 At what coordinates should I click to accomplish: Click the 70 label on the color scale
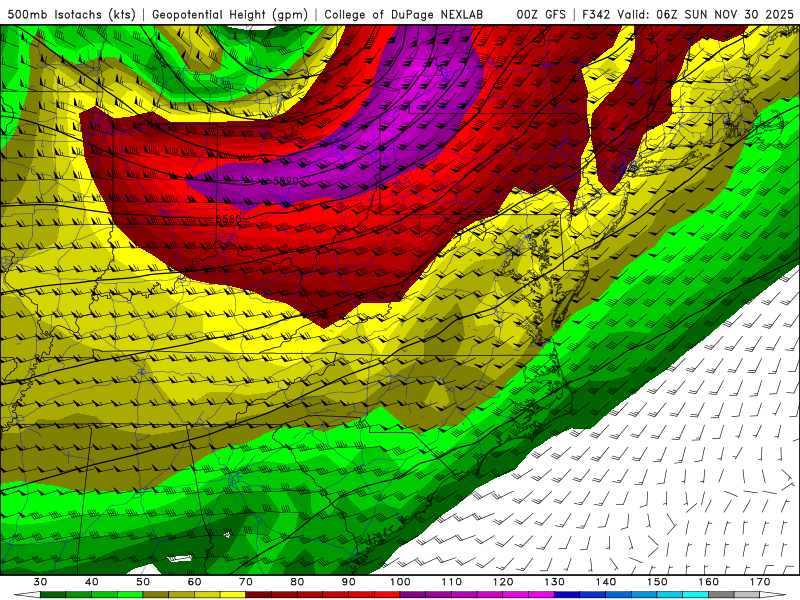(246, 582)
